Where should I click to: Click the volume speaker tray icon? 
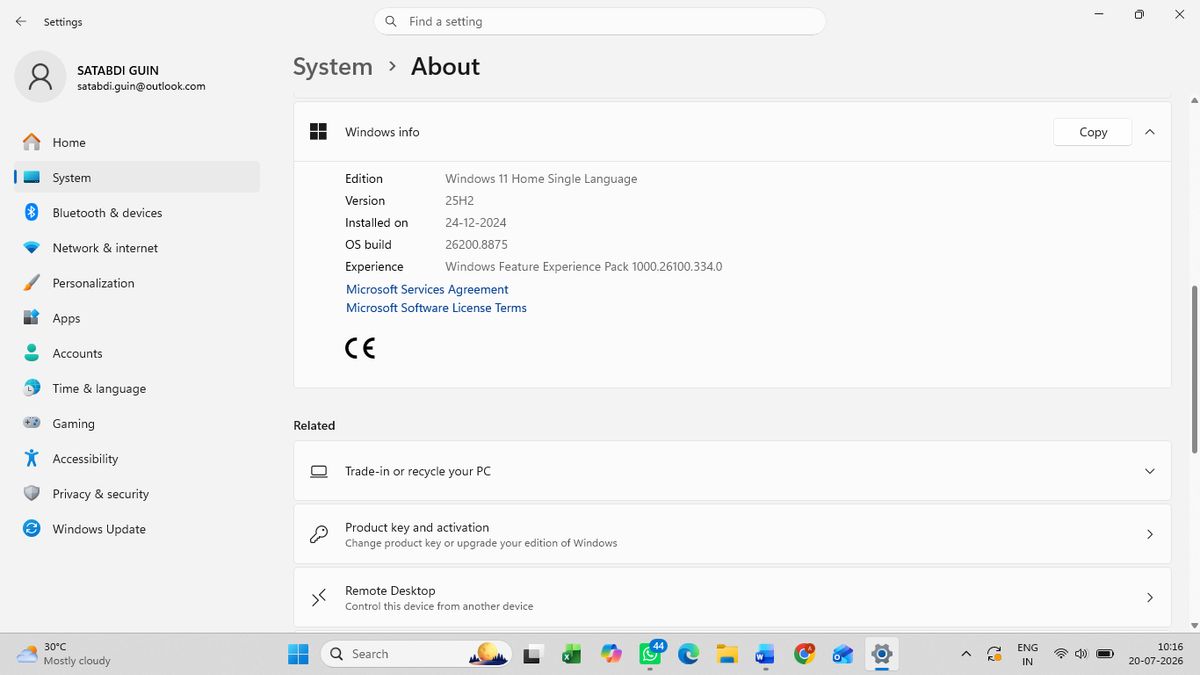point(1081,654)
